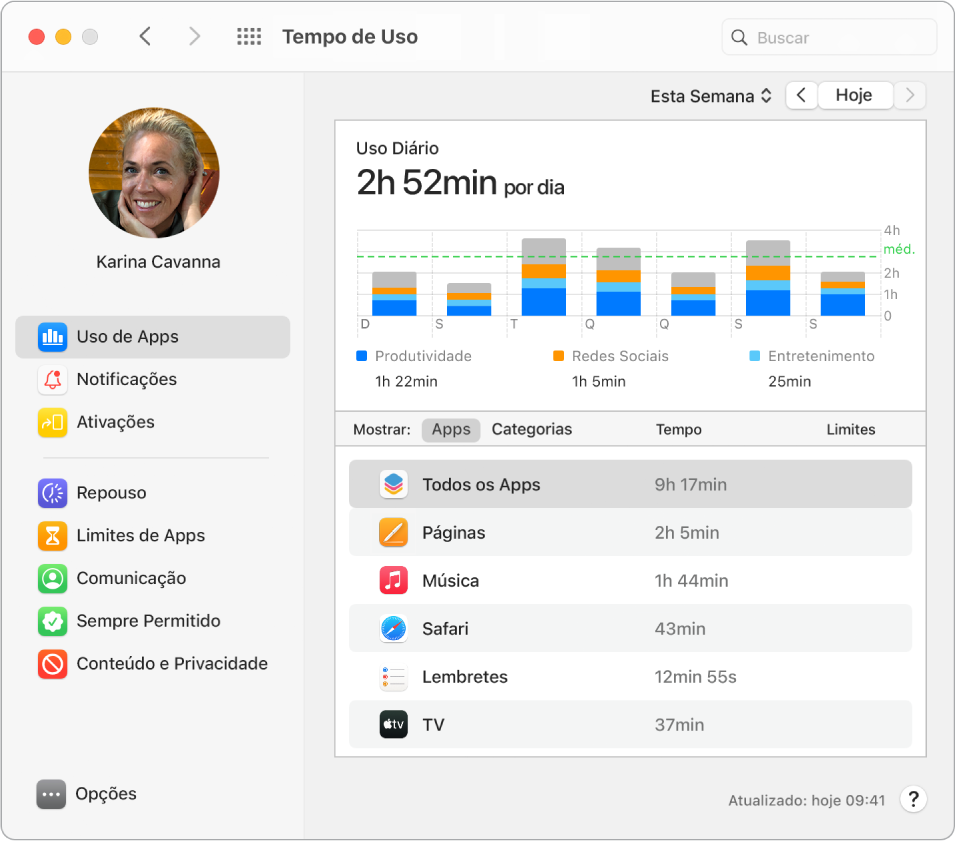Select the Sempre Permitido checkmark icon
This screenshot has height=841, width=955.
point(52,621)
